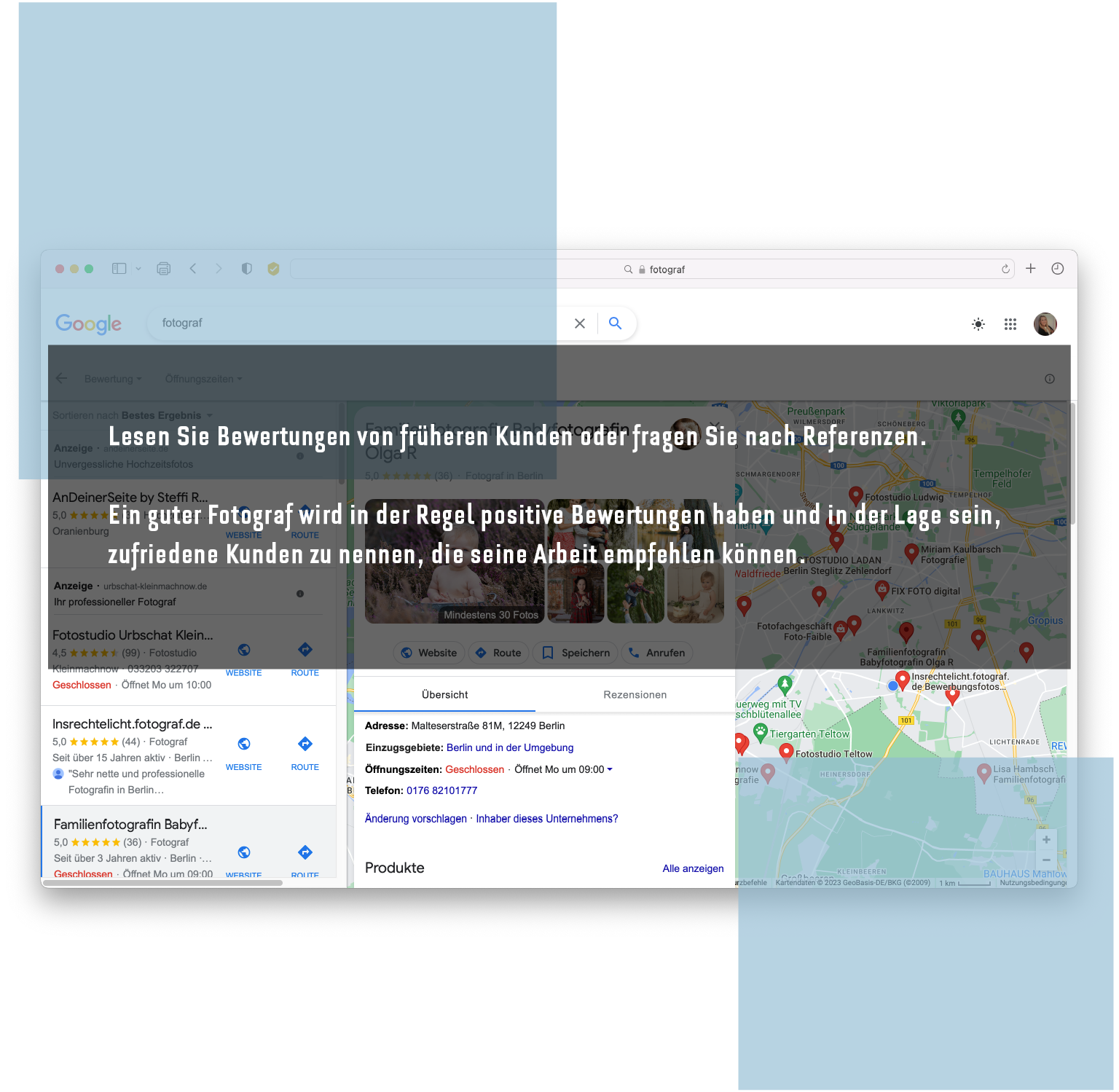This screenshot has width=1119, height=1092.
Task: Expand the Bewertung filter dropdown
Action: pyautogui.click(x=113, y=379)
